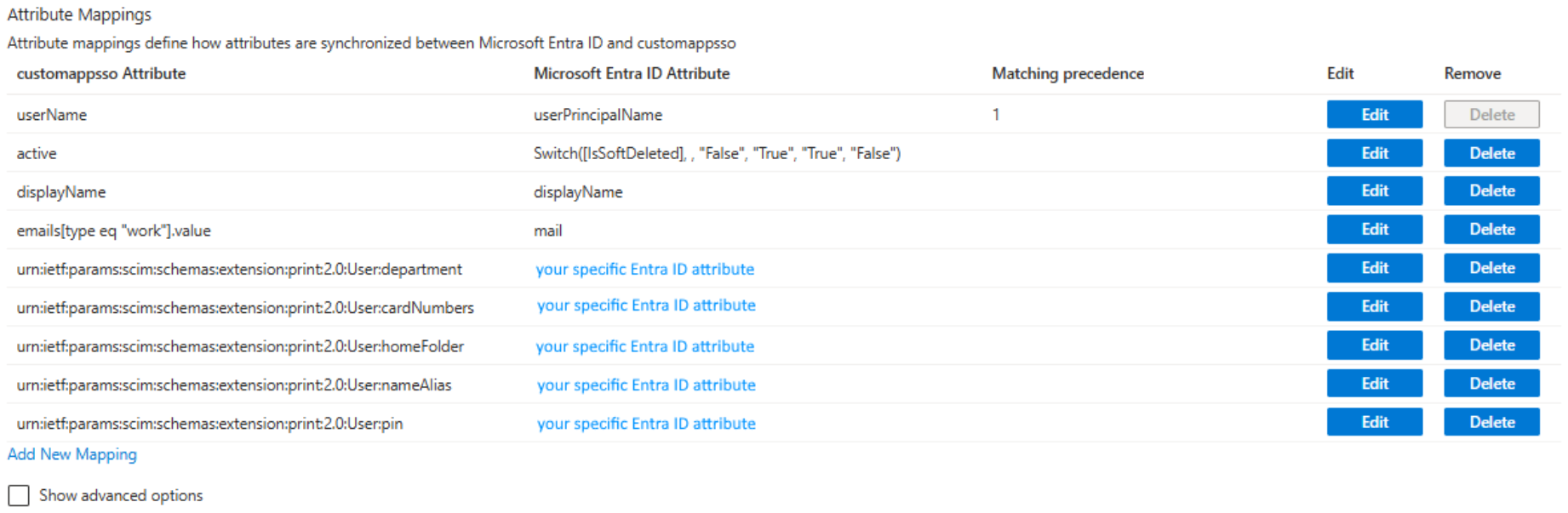1568x513 pixels.
Task: Click the Remove column header
Action: [1472, 73]
